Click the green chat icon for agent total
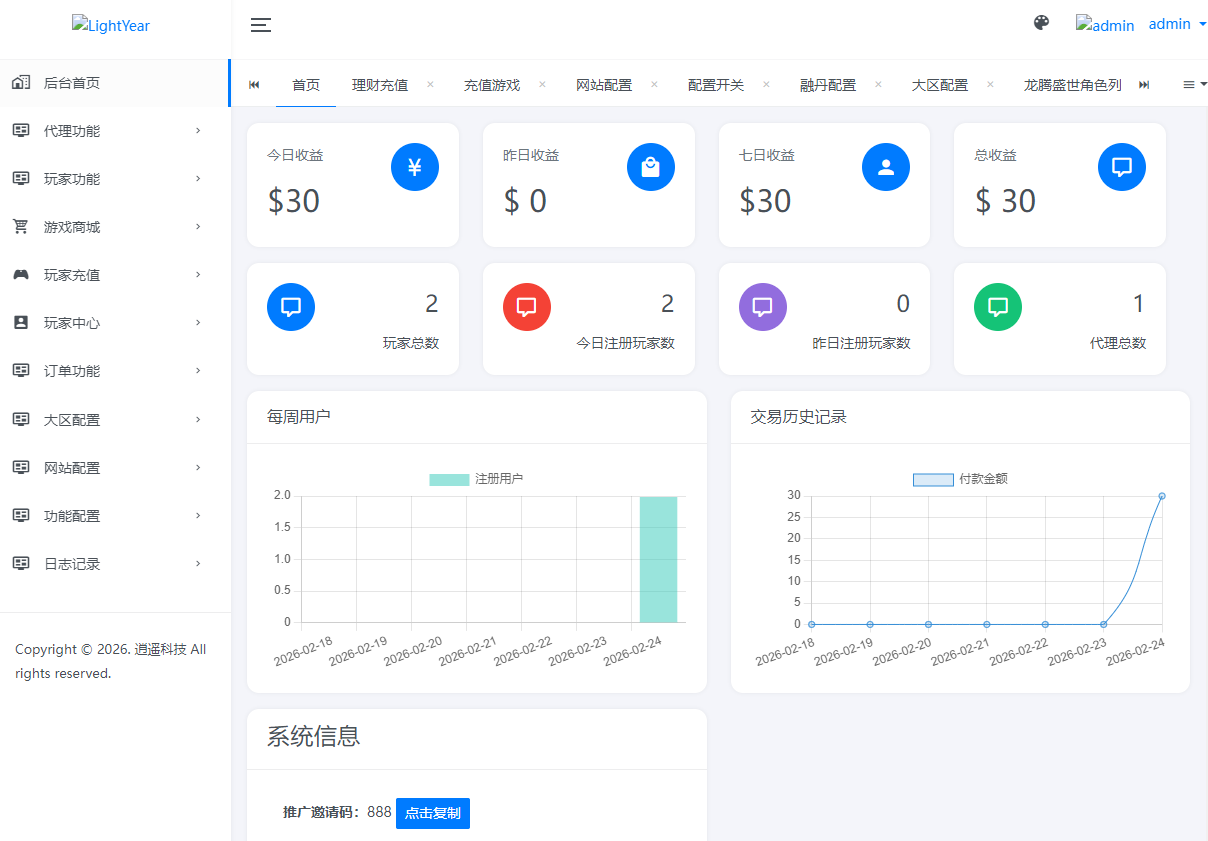Viewport: 1208px width, 841px height. [998, 307]
